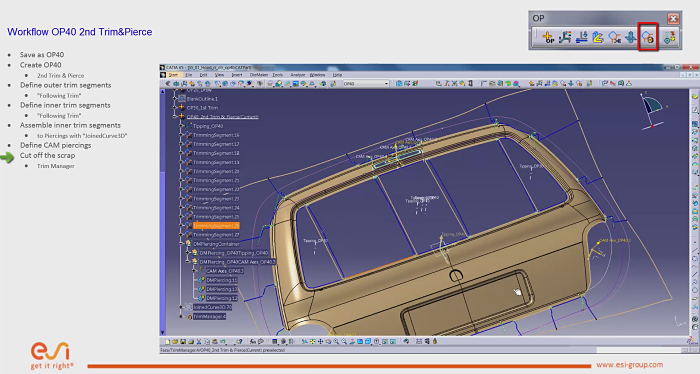This screenshot has height=374, width=700.
Task: Select TrimManager.4 in the specification tree
Action: click(x=210, y=316)
